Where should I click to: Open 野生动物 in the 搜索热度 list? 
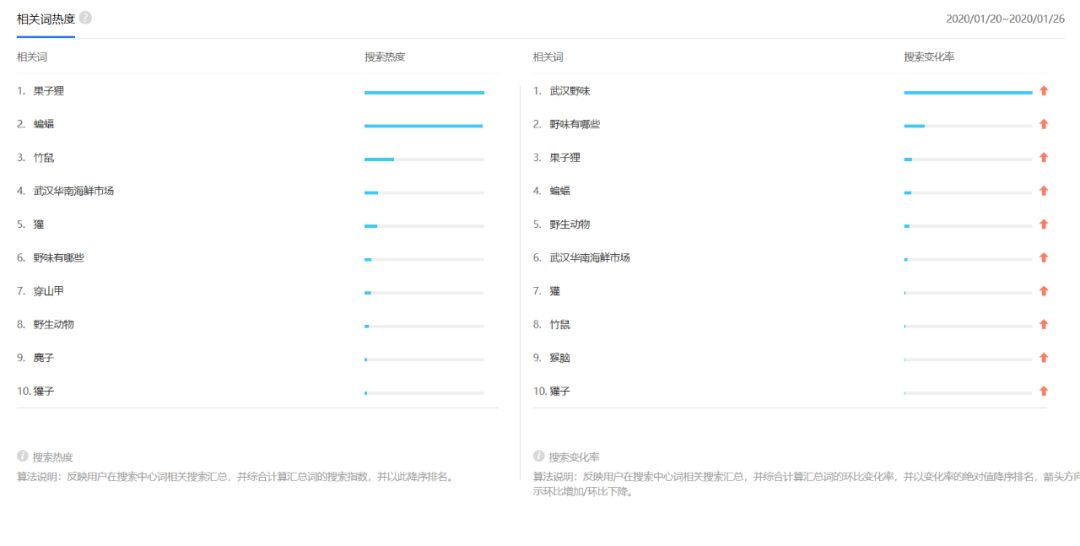coord(54,324)
